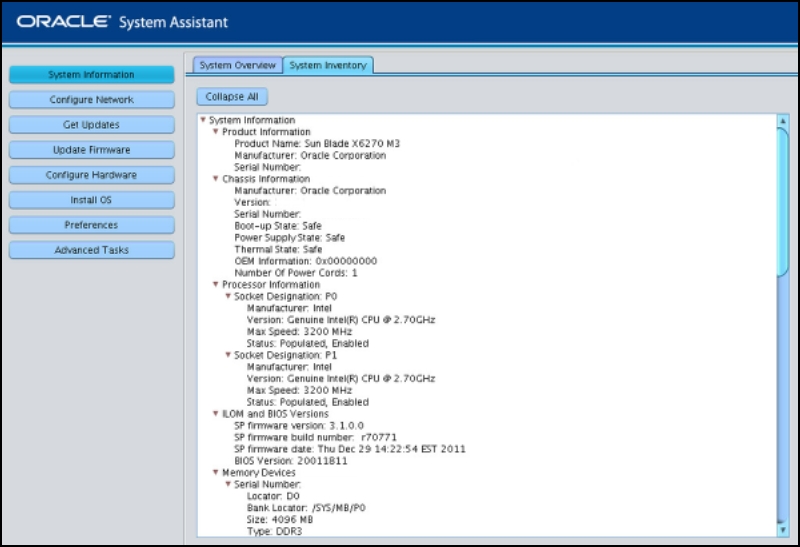Select 'Max Speed: 3200 MHz' under socket P1
The width and height of the screenshot is (800, 547).
tap(299, 390)
